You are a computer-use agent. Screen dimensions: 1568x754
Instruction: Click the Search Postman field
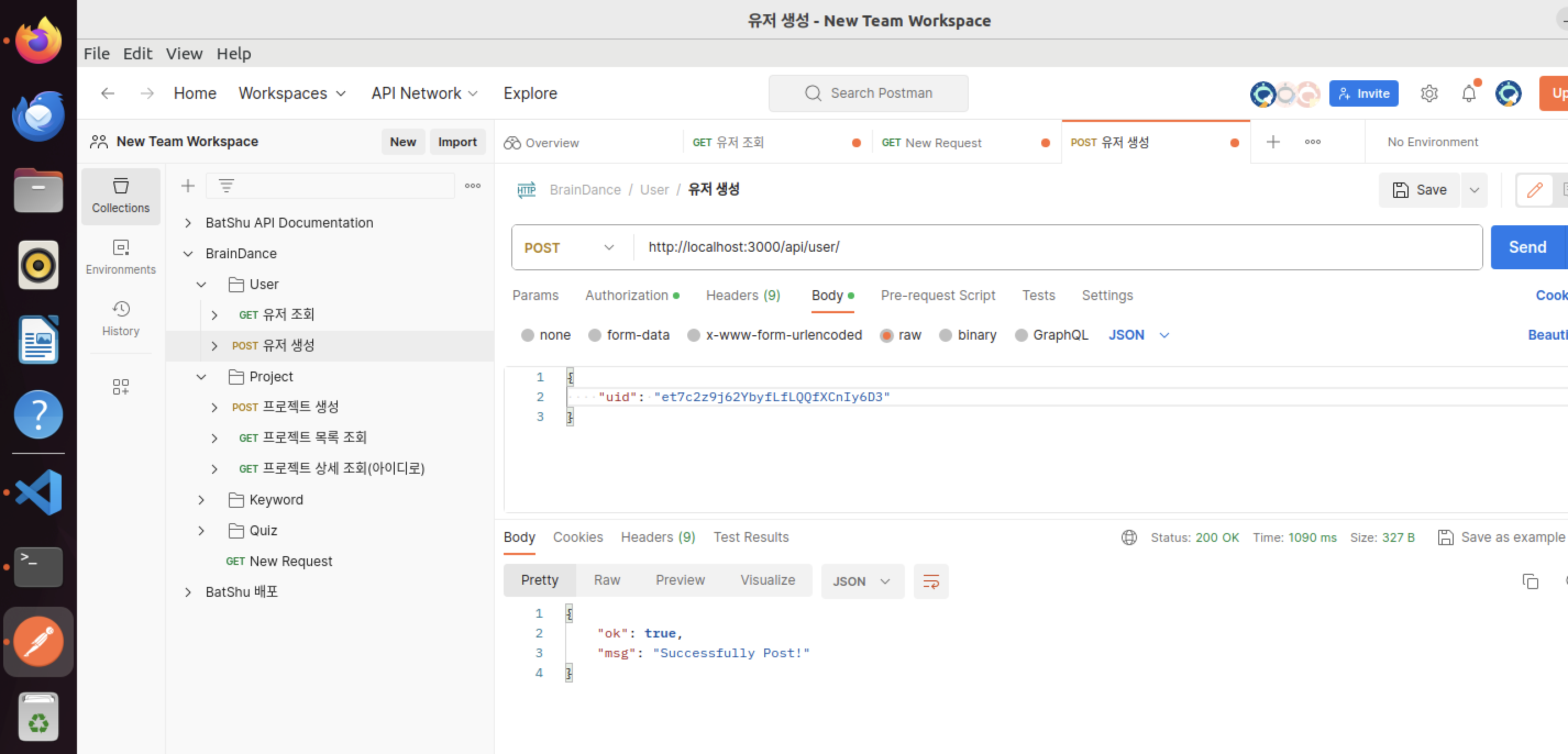(x=868, y=93)
